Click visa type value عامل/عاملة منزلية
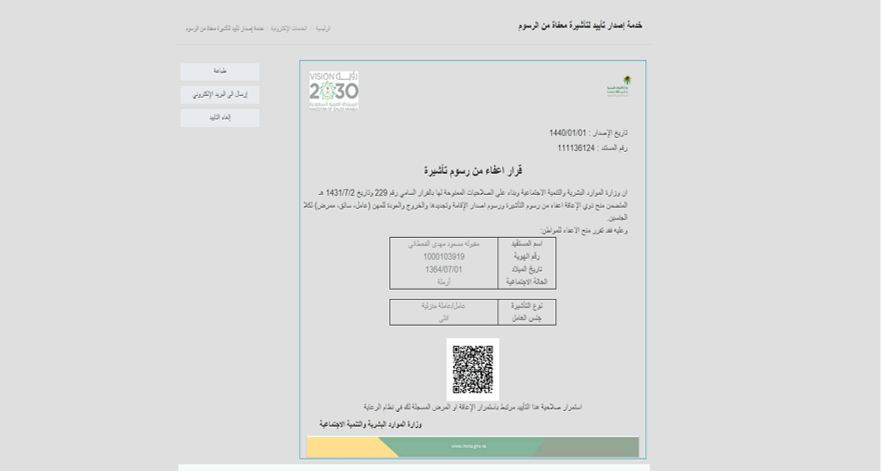The width and height of the screenshot is (881, 471). tap(444, 306)
